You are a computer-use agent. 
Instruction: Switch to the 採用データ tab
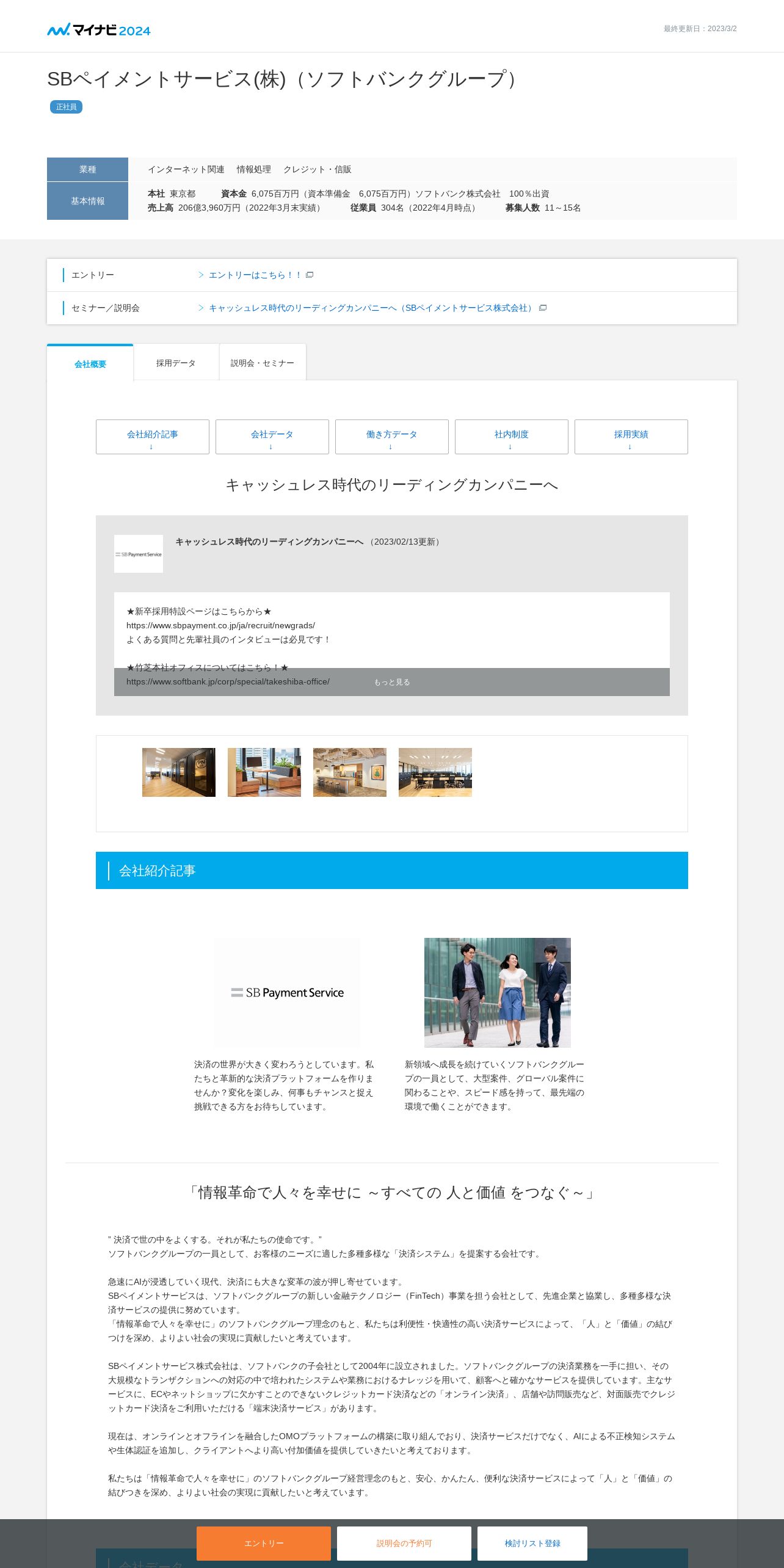(176, 363)
